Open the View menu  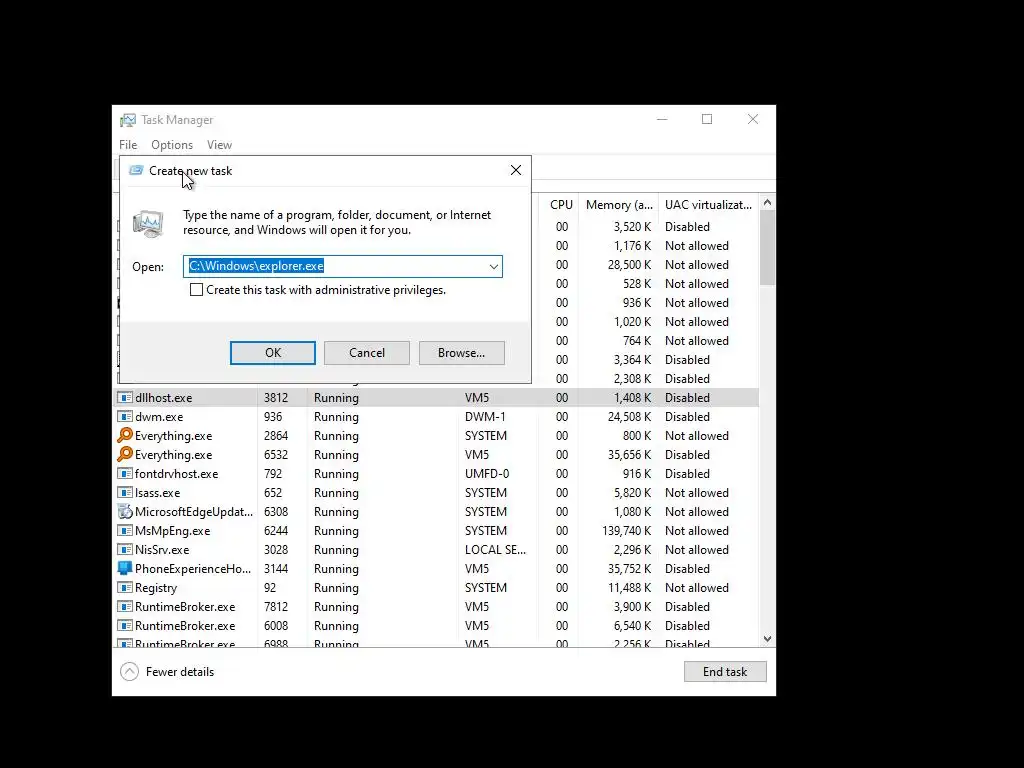coord(219,145)
